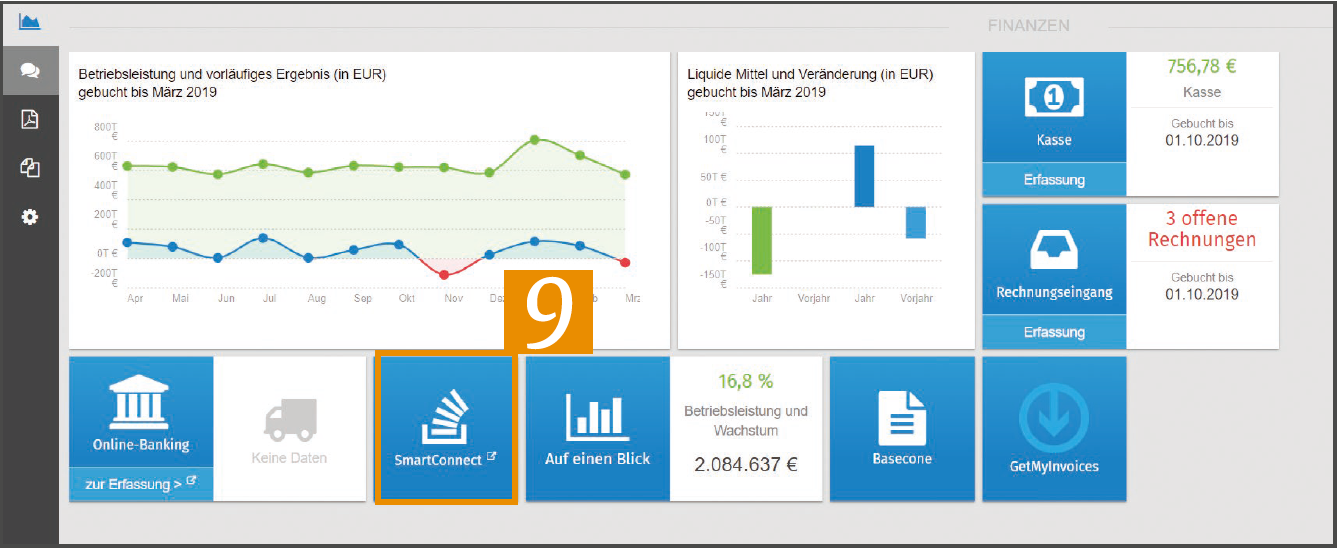The height and width of the screenshot is (549, 1338).
Task: Launch the SmartConnect tile
Action: (x=446, y=428)
